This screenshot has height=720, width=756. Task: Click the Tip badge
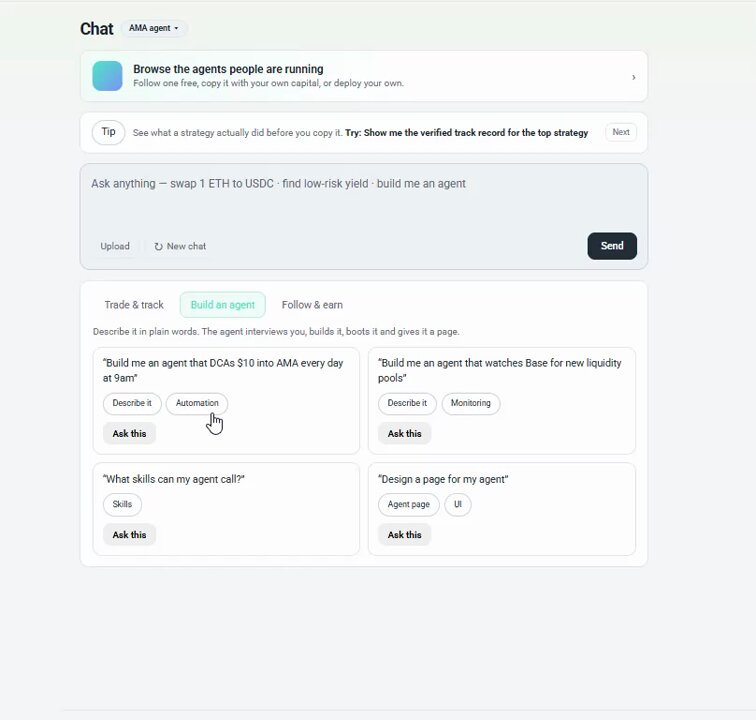(108, 132)
